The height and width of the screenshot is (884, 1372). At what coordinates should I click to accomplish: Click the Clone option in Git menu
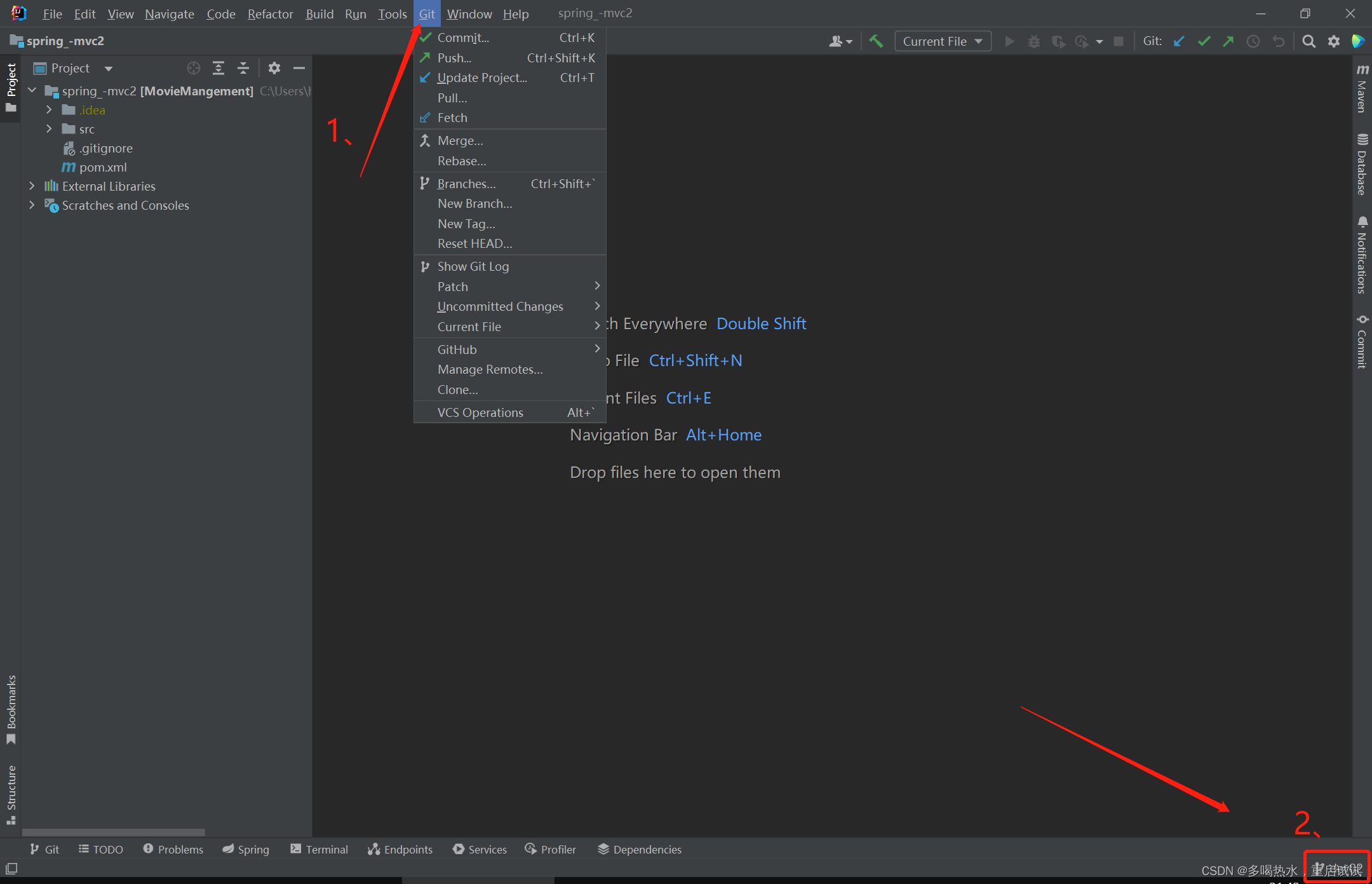pyautogui.click(x=457, y=389)
